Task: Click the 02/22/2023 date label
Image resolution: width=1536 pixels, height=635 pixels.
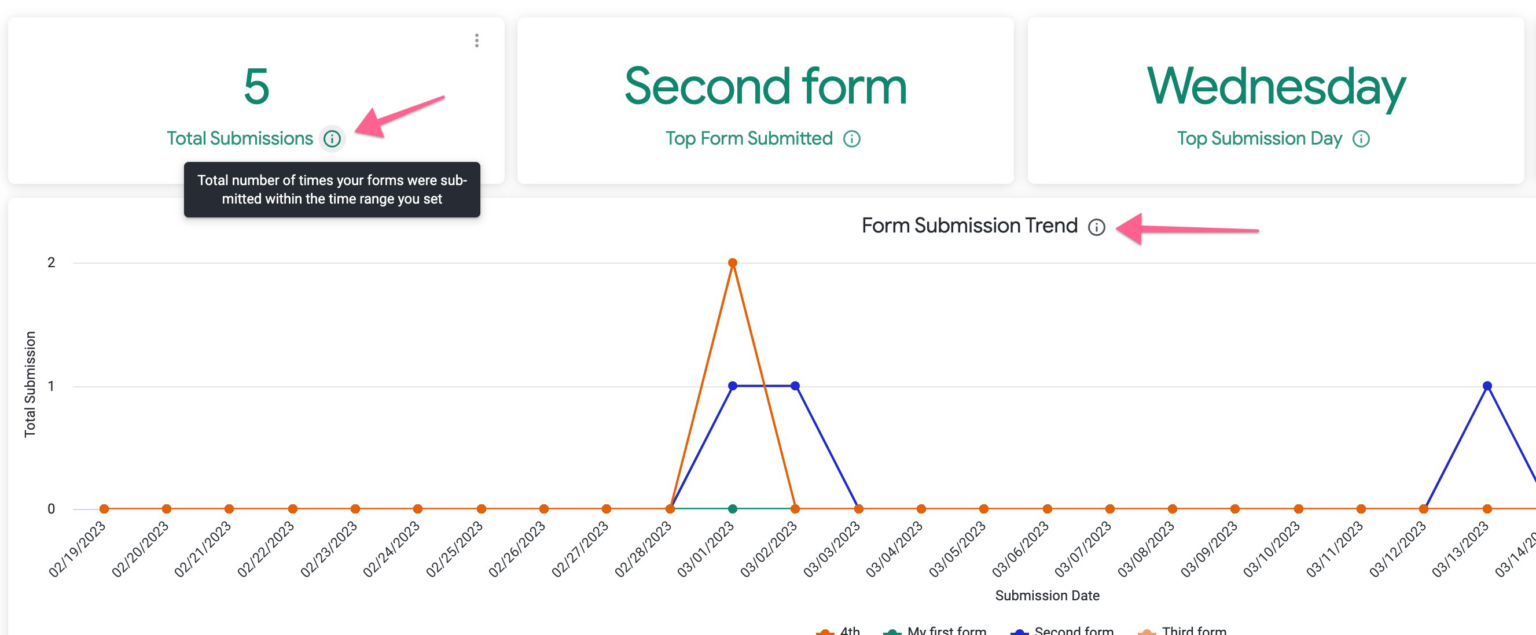Action: coord(267,551)
